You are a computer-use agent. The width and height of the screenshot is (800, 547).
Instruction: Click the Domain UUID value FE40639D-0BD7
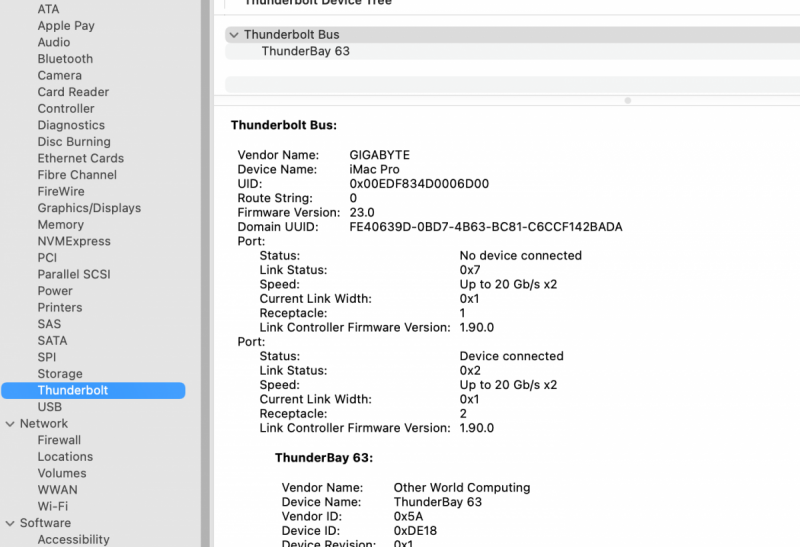click(x=486, y=227)
